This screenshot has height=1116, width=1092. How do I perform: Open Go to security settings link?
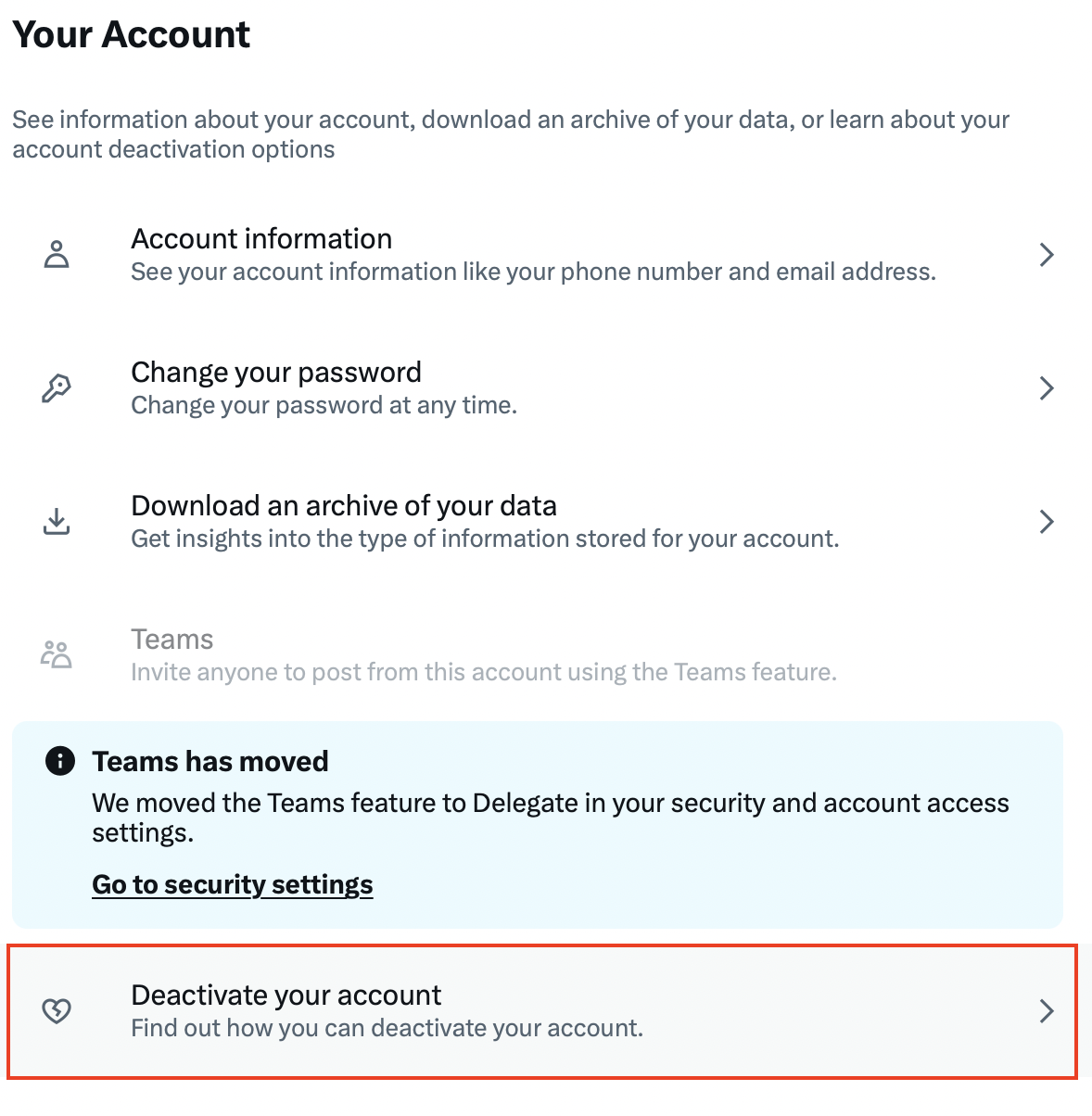tap(232, 884)
